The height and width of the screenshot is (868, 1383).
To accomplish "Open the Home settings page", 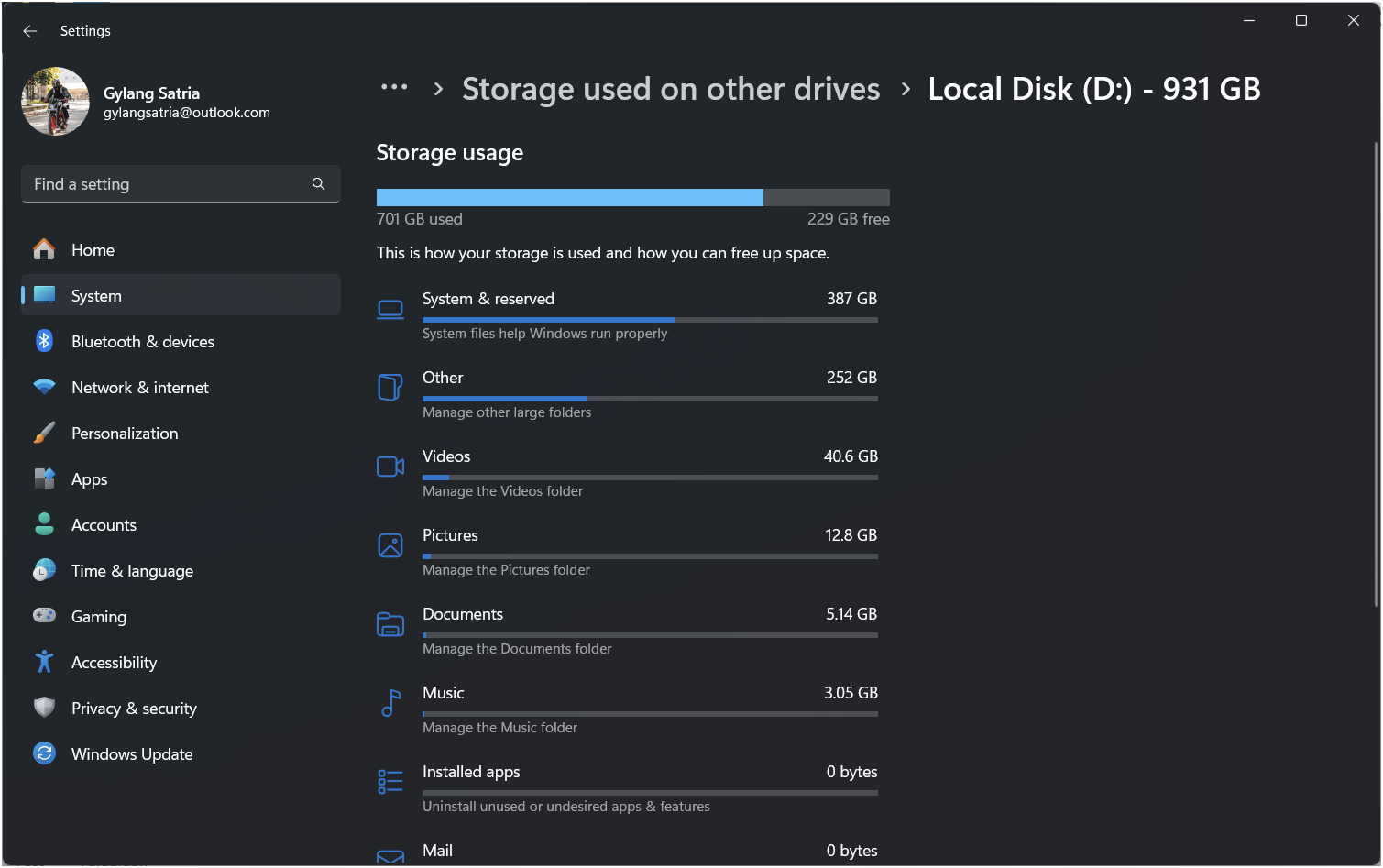I will tap(181, 249).
